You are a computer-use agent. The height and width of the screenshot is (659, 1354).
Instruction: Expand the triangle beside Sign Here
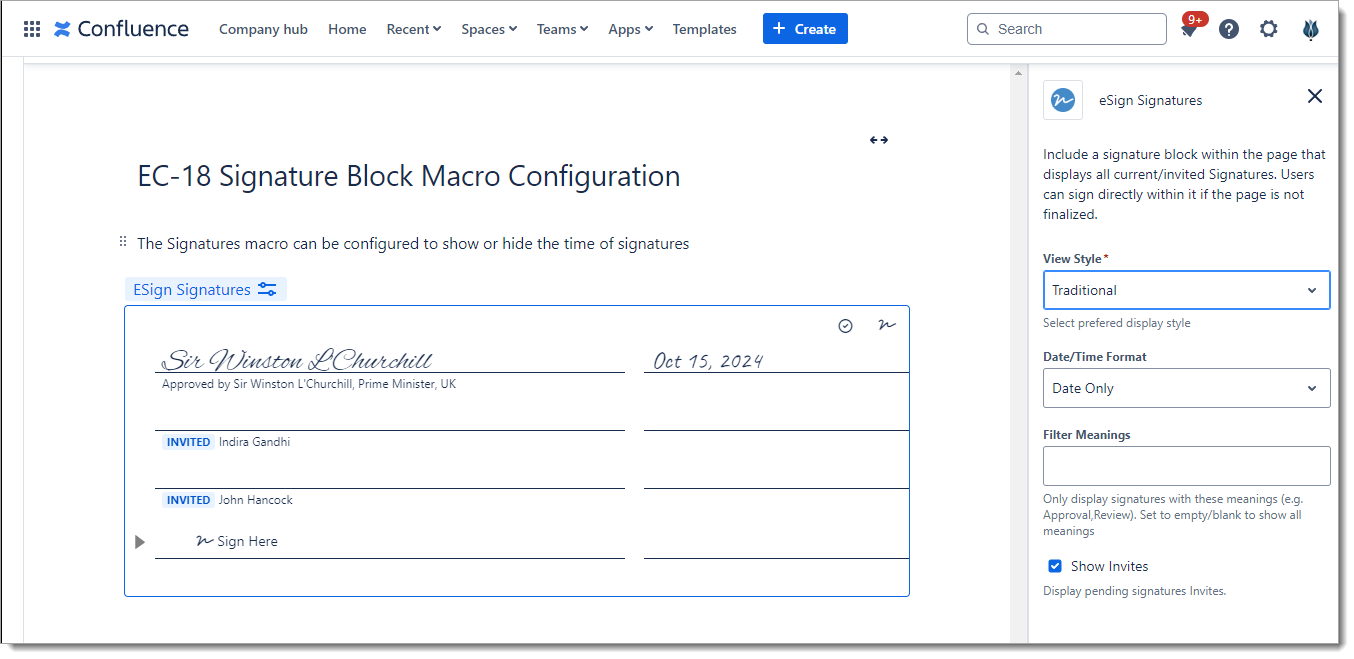[140, 542]
